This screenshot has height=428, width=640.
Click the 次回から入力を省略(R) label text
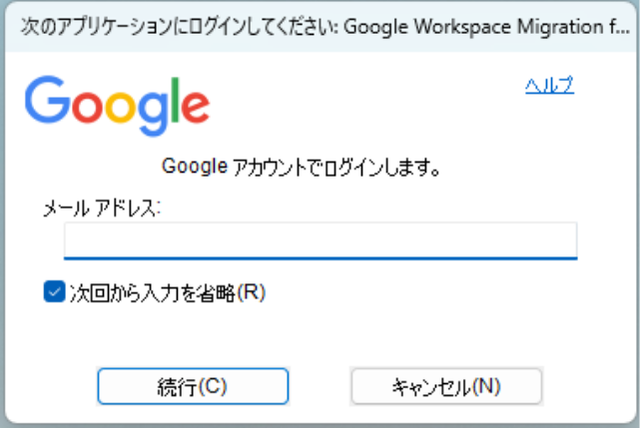click(168, 293)
